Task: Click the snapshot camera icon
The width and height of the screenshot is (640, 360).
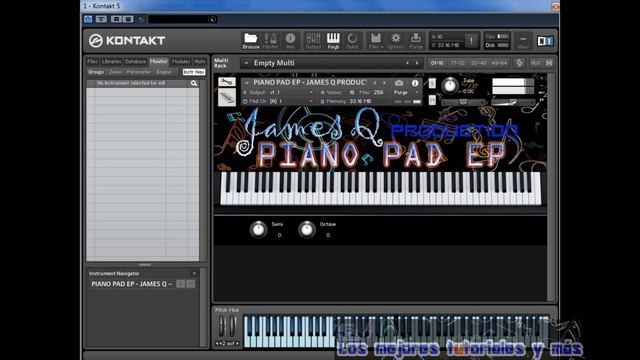Action: pyautogui.click(x=399, y=83)
